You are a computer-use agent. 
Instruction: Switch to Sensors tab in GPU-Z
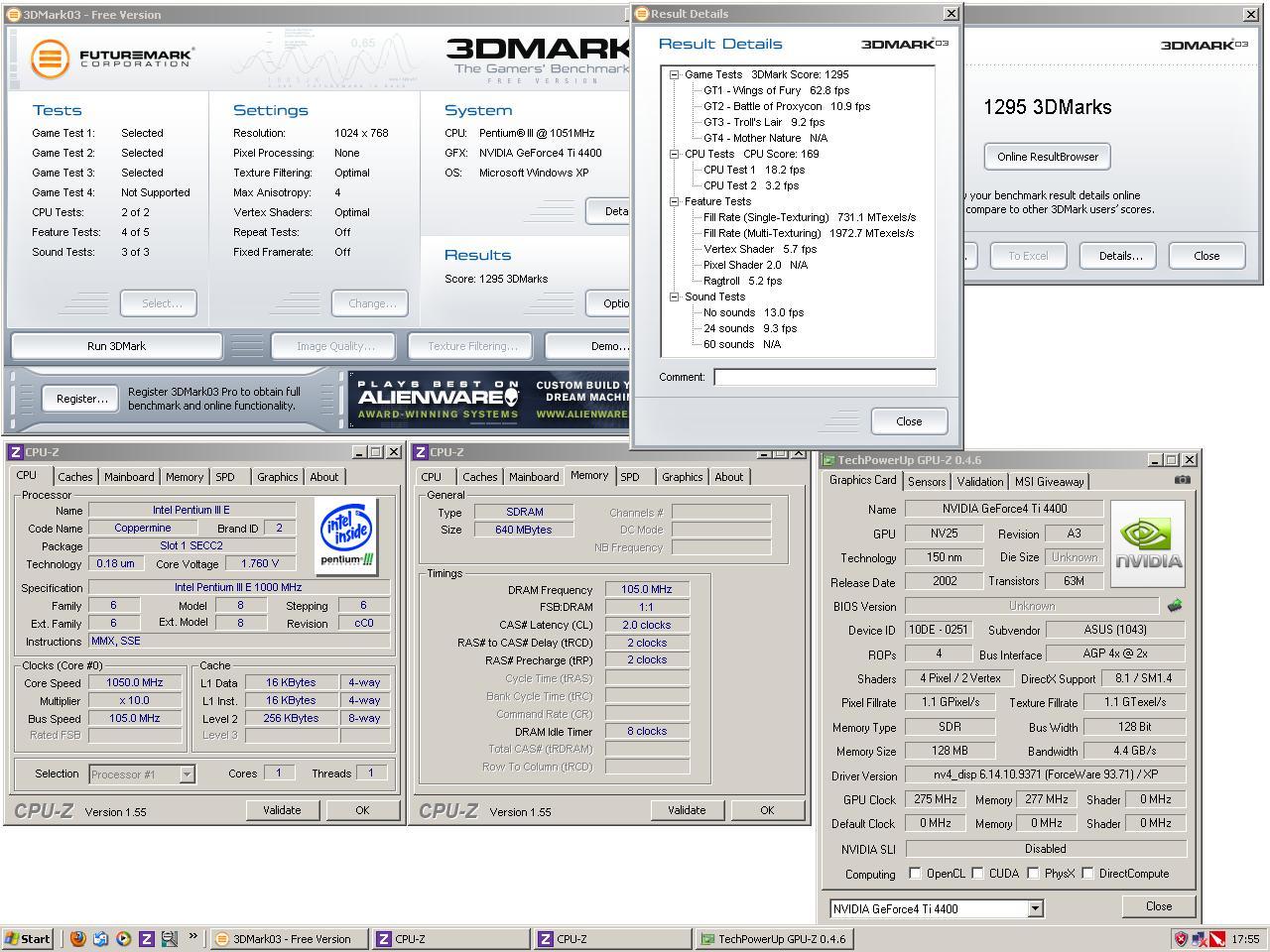coord(927,482)
